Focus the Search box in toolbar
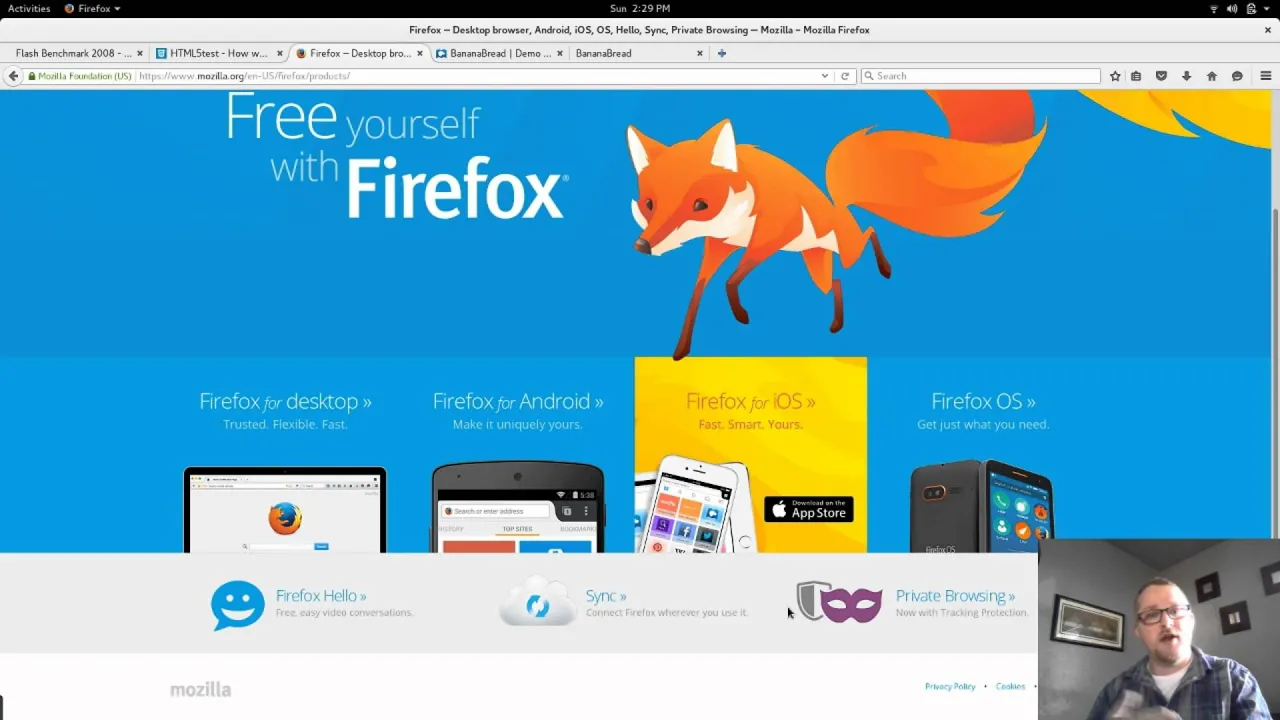 (x=980, y=76)
